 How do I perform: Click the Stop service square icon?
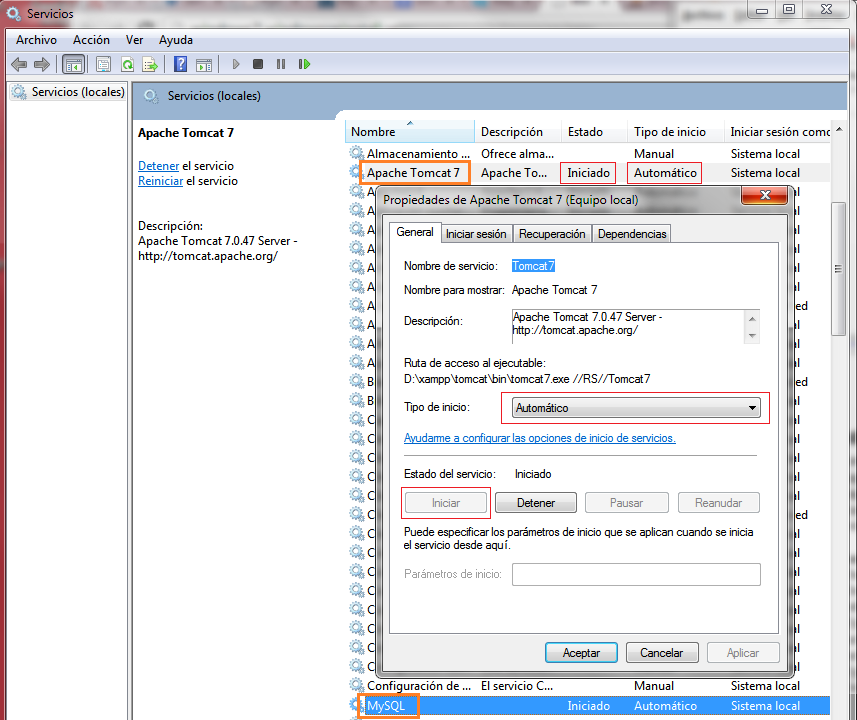point(258,65)
